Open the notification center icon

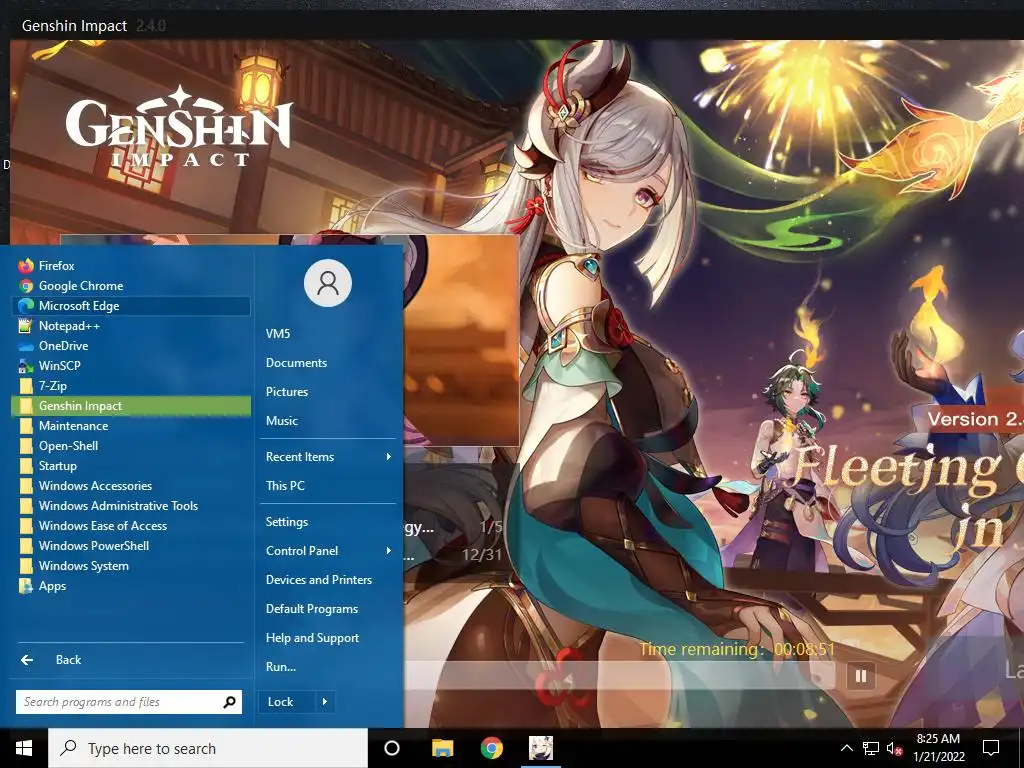(x=991, y=748)
